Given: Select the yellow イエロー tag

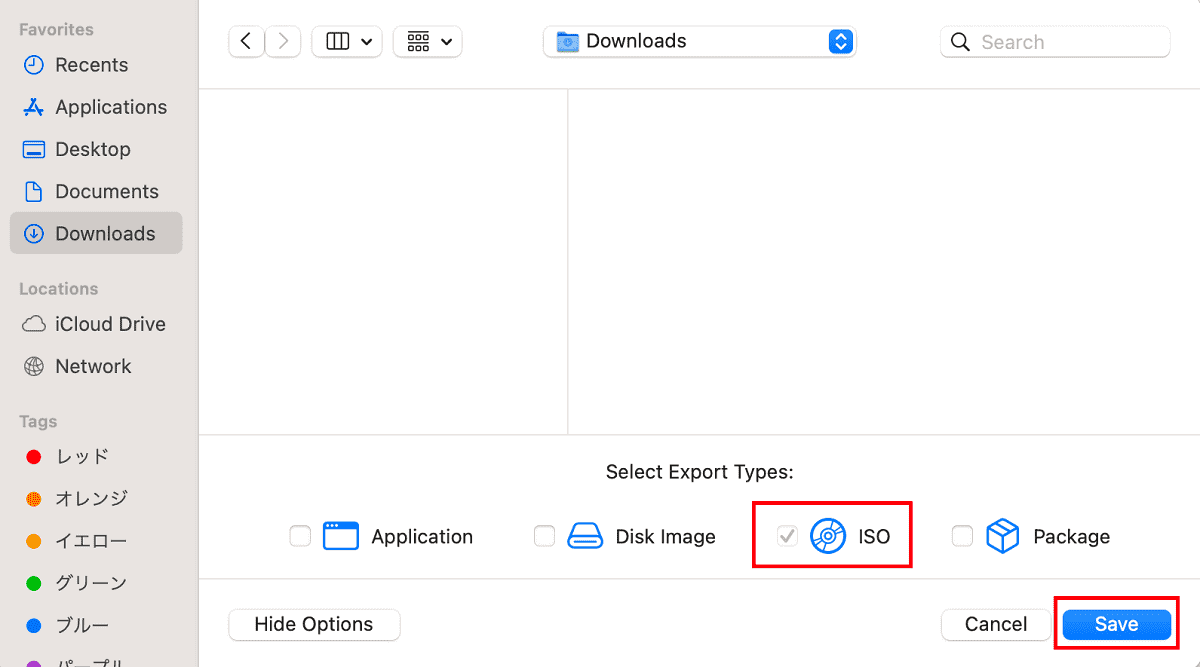Looking at the screenshot, I should click(96, 541).
